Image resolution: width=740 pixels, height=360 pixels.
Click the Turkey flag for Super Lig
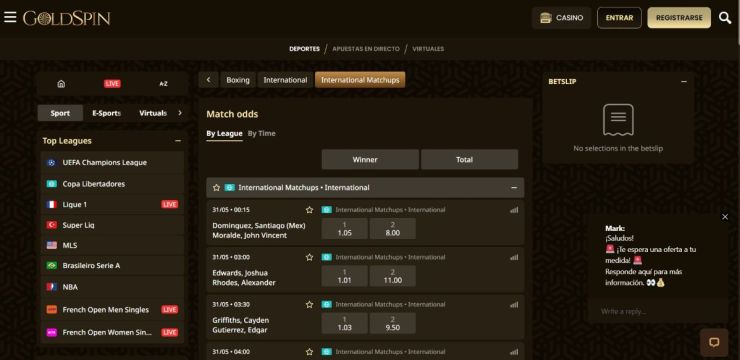(51, 225)
